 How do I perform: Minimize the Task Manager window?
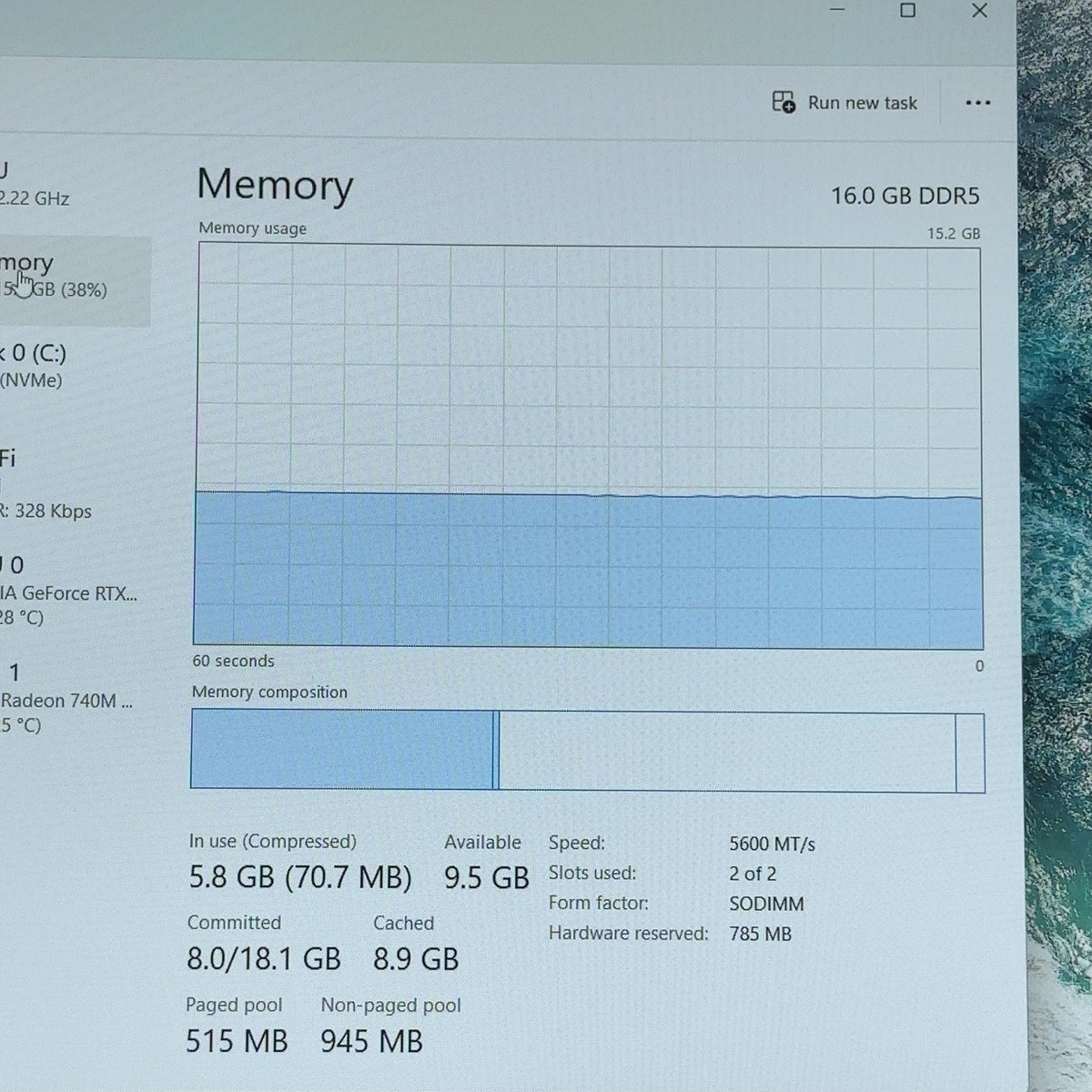[837, 11]
